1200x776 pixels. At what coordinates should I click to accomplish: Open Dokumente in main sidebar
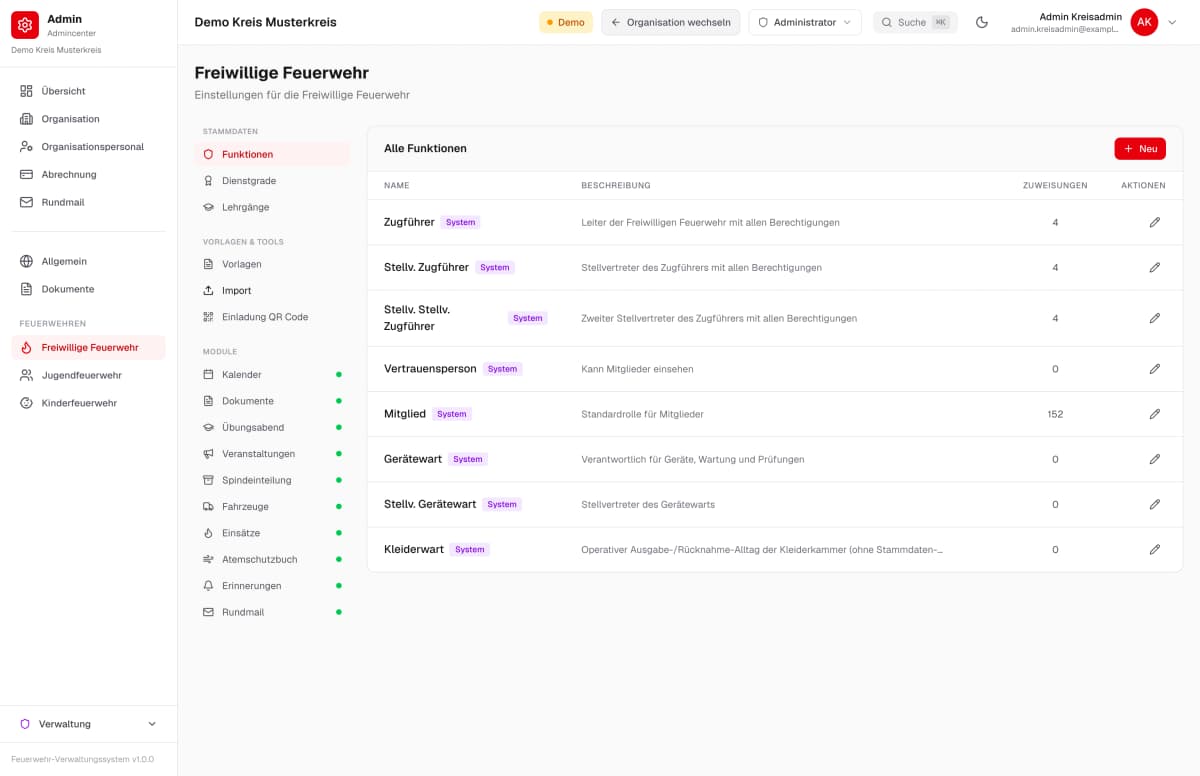pos(88,289)
